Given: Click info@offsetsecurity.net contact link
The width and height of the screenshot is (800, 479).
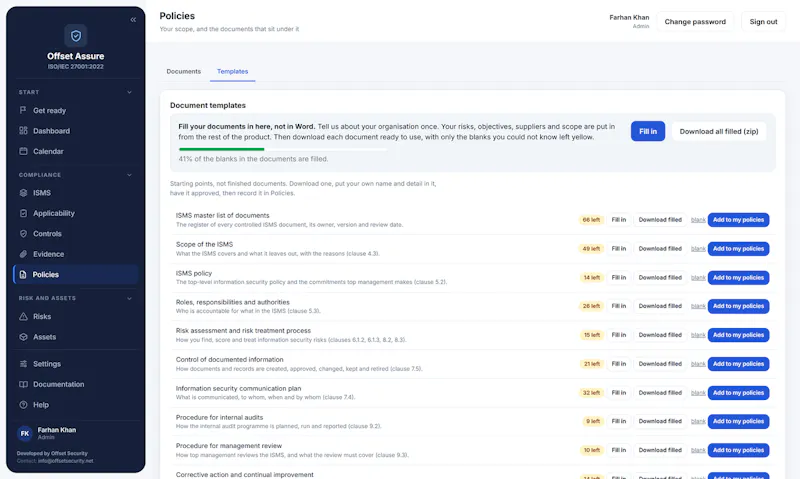Looking at the screenshot, I should 65,461.
